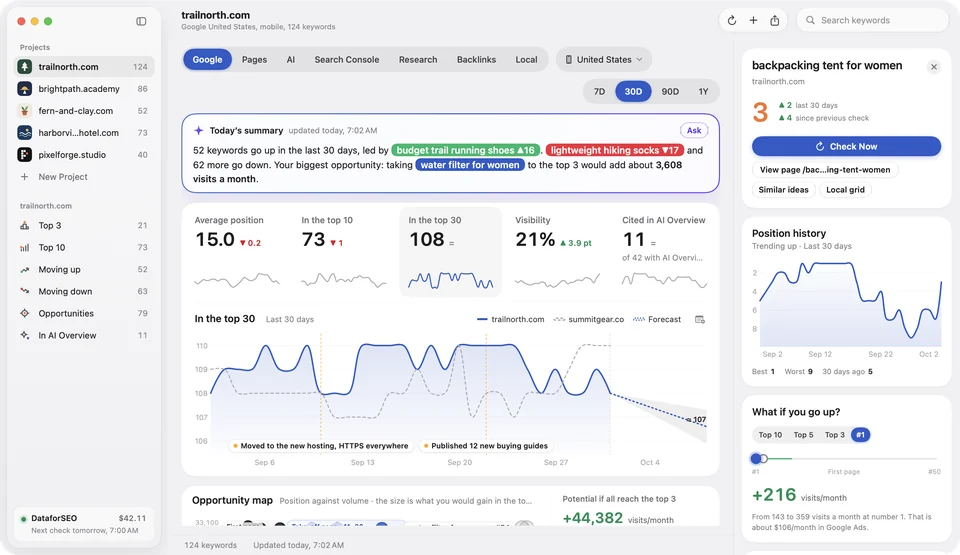Image resolution: width=960 pixels, height=555 pixels.
Task: Click the sparkle icon in Today's summary
Action: [198, 130]
